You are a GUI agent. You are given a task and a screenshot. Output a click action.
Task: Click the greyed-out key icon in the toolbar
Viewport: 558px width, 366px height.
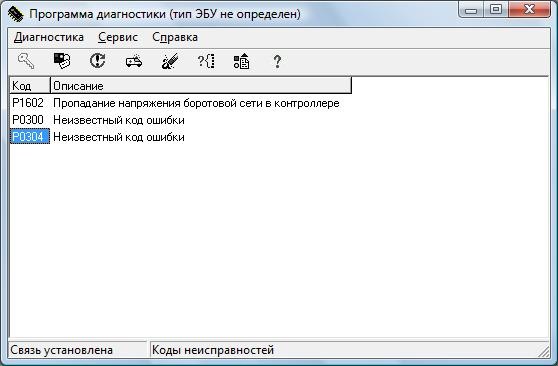click(26, 61)
